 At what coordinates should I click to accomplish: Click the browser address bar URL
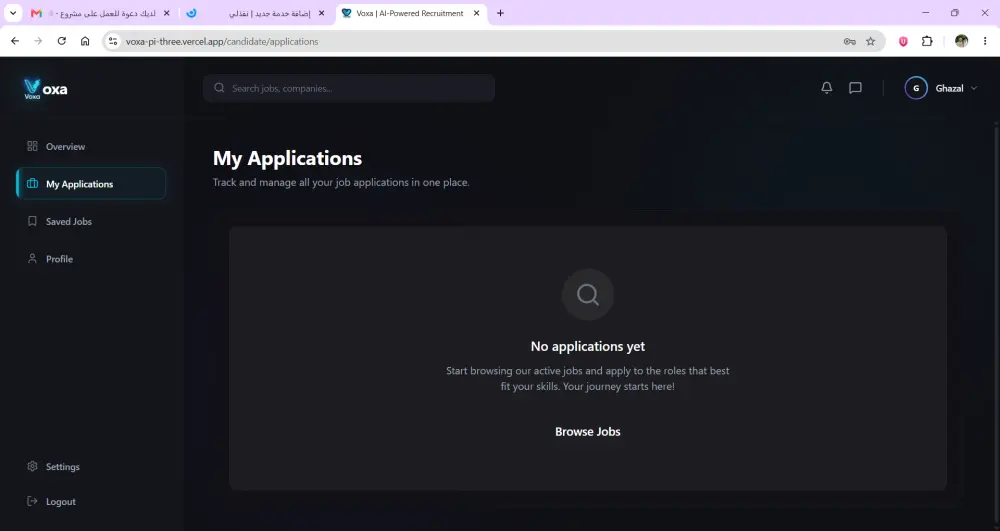coord(222,41)
